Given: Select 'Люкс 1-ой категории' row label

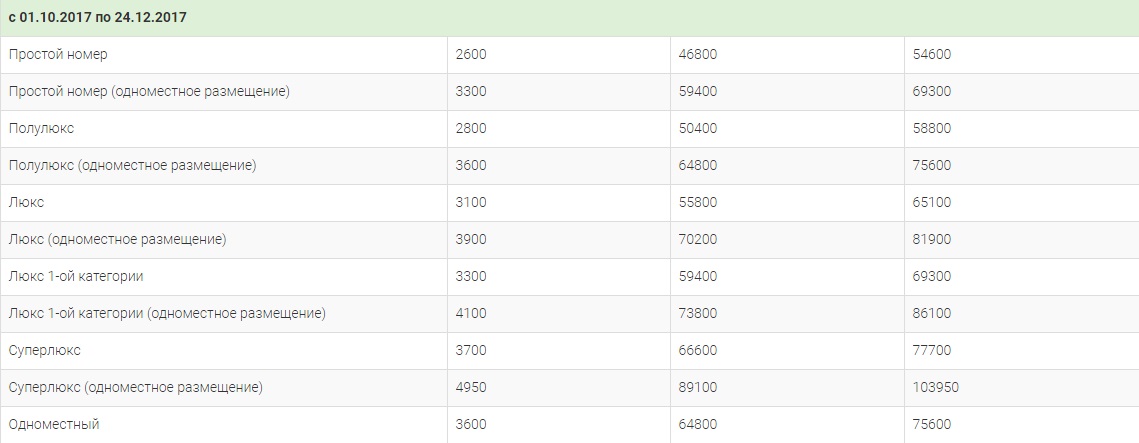Looking at the screenshot, I should click(x=76, y=277).
